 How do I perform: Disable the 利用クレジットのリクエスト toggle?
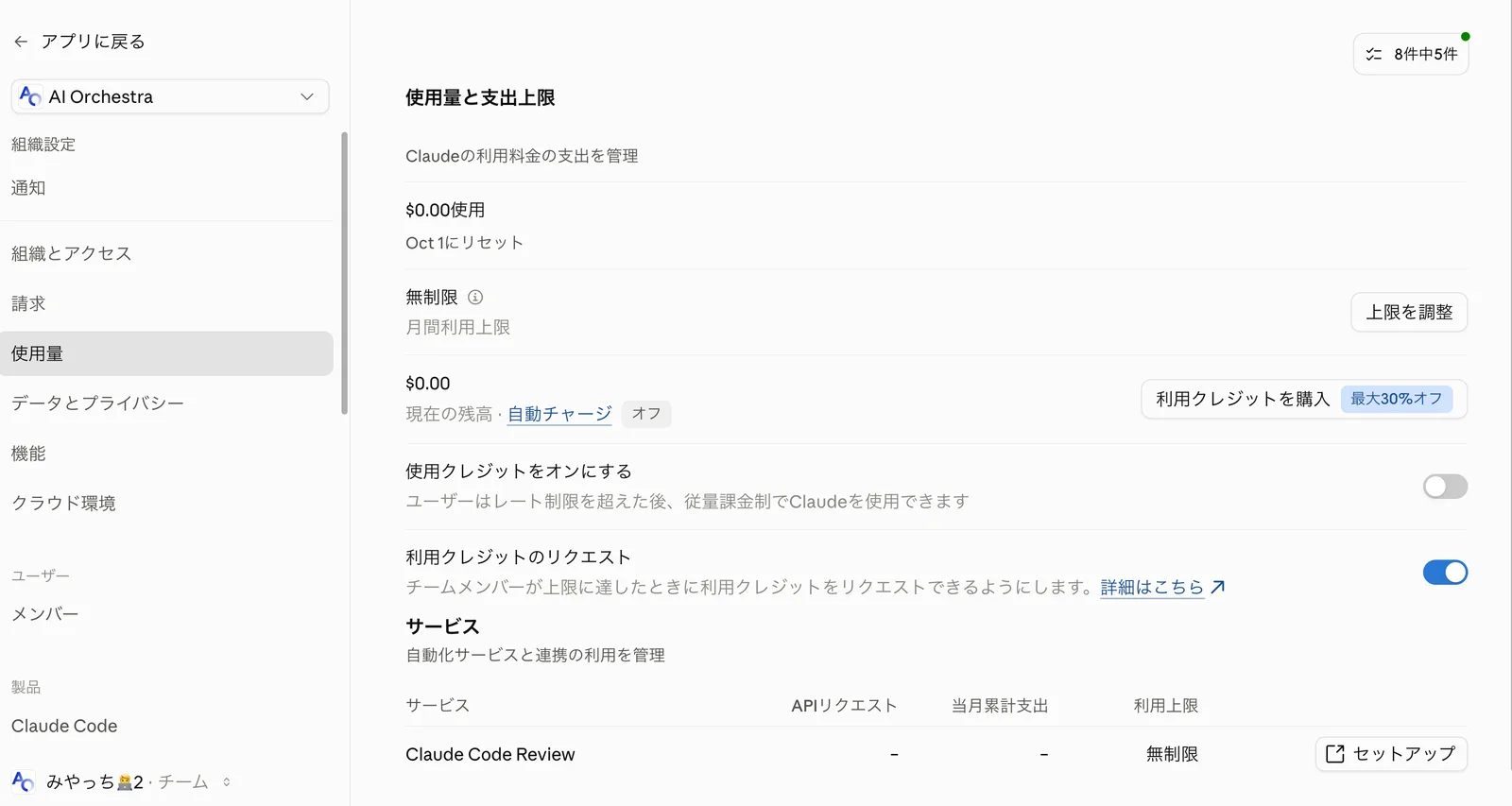pos(1445,573)
